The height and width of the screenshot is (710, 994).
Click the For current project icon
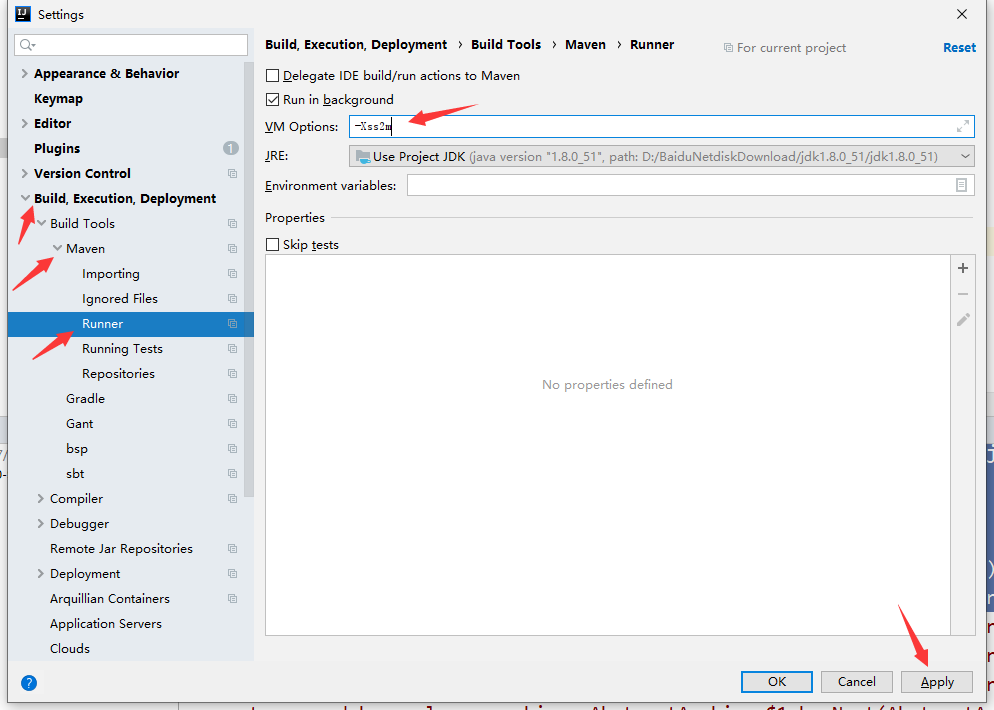(x=730, y=47)
